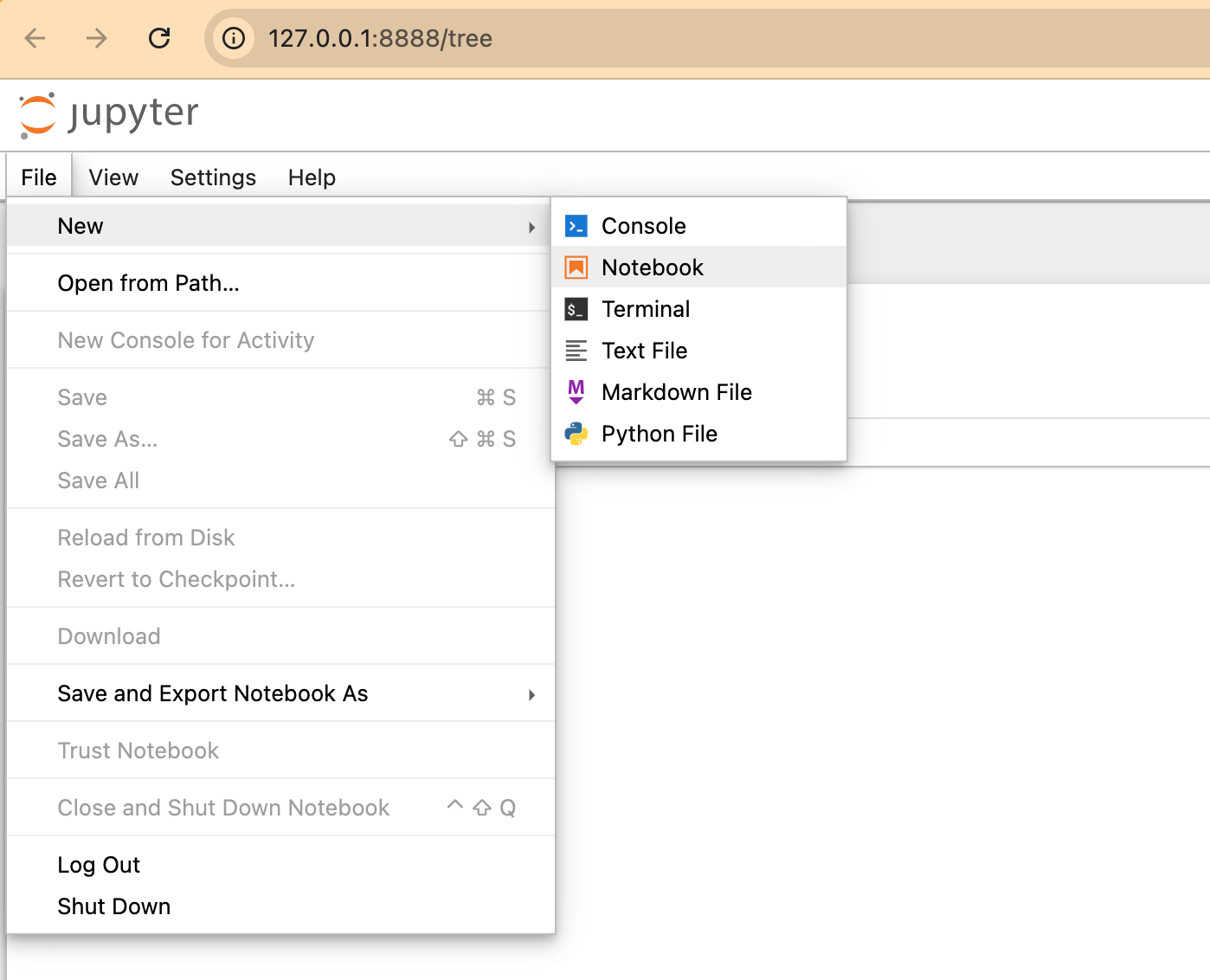This screenshot has height=980, width=1210.
Task: Click the Terminal icon in submenu
Action: click(x=576, y=309)
